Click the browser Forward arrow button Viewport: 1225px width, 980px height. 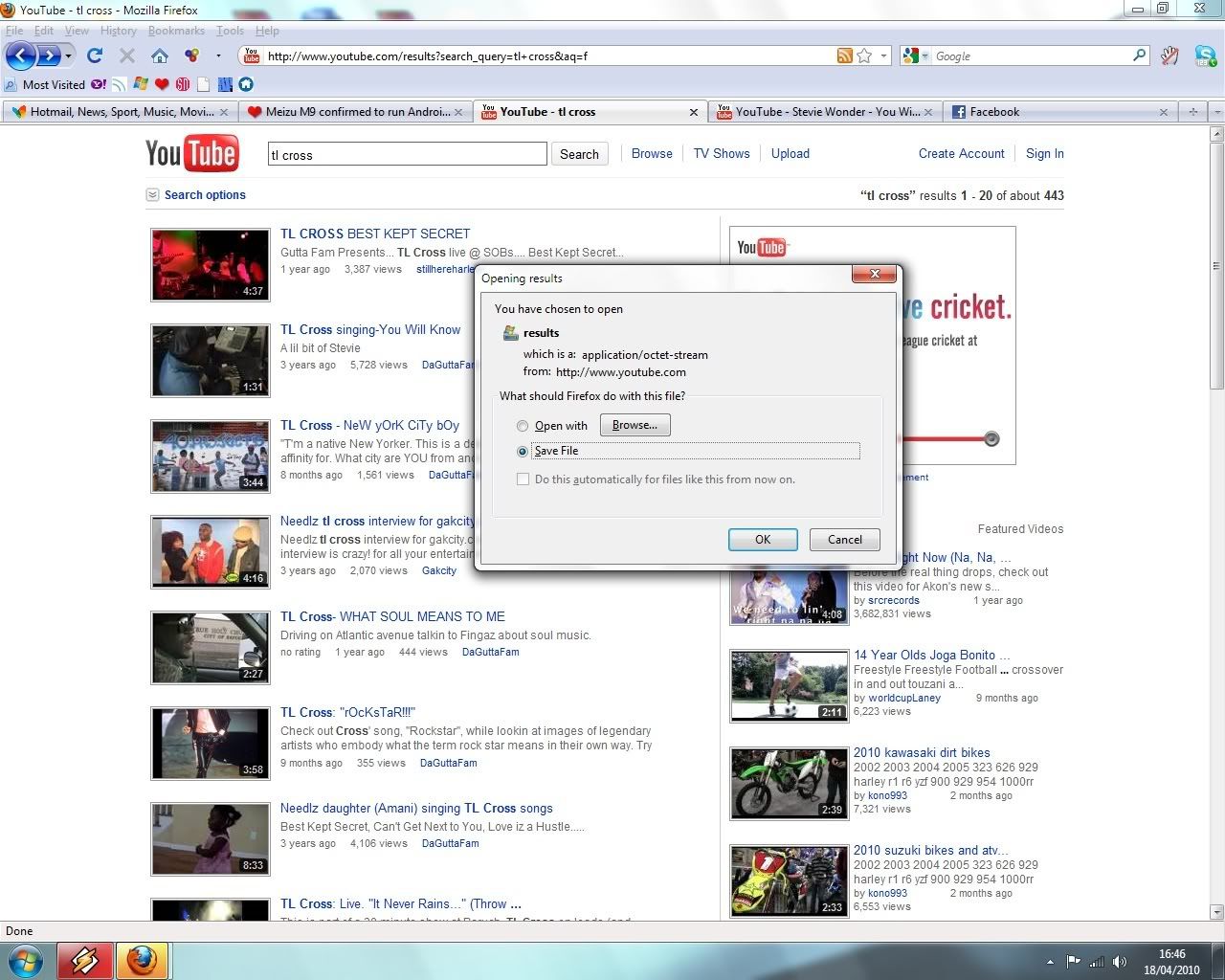click(49, 56)
